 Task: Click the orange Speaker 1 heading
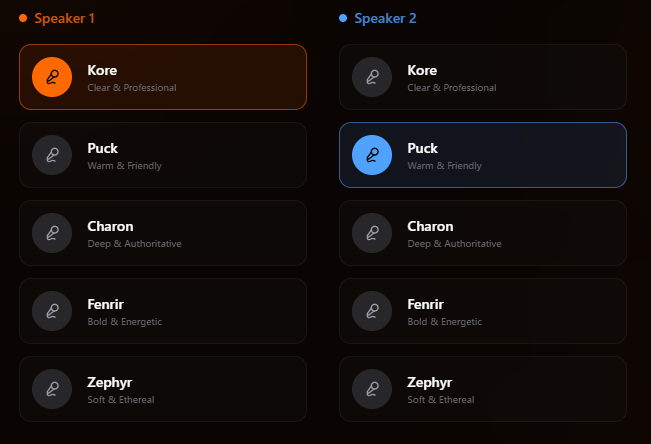coord(65,18)
